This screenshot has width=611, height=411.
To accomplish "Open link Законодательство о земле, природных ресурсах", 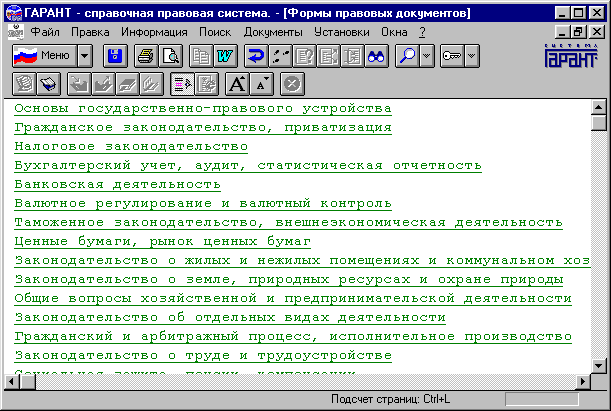I will click(x=289, y=280).
